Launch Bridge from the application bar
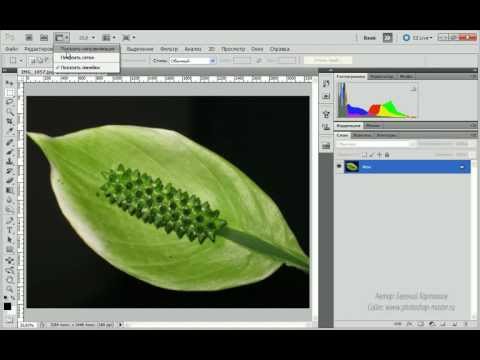 [29, 38]
